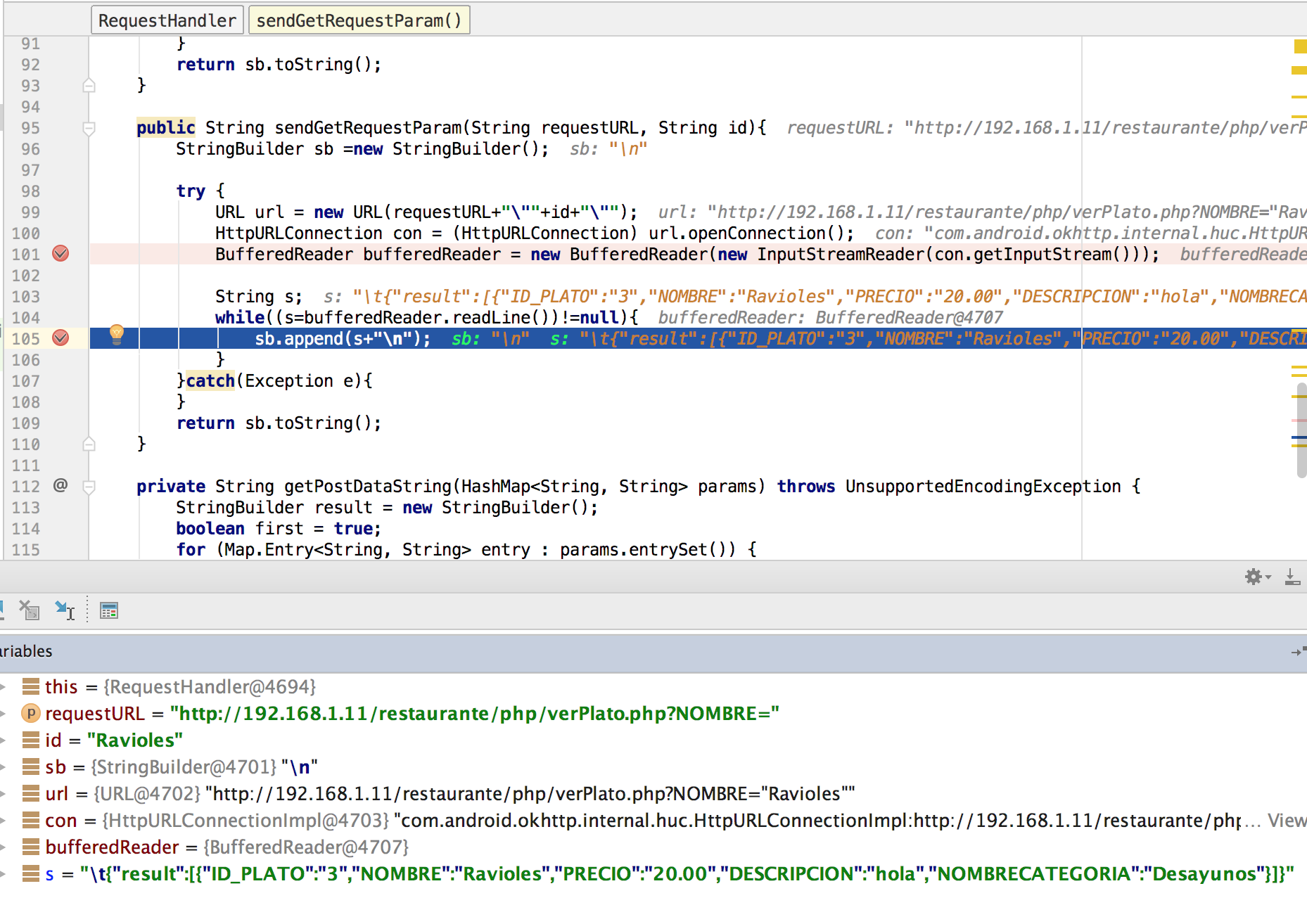This screenshot has width=1307, height=924.
Task: Click the editor vertical scrollbar thumb
Action: coord(1301,429)
